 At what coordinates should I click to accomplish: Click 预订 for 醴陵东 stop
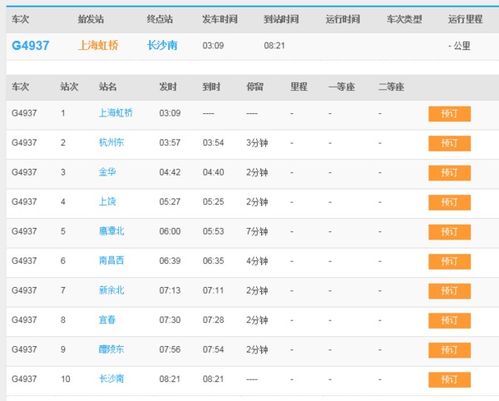[x=449, y=350]
